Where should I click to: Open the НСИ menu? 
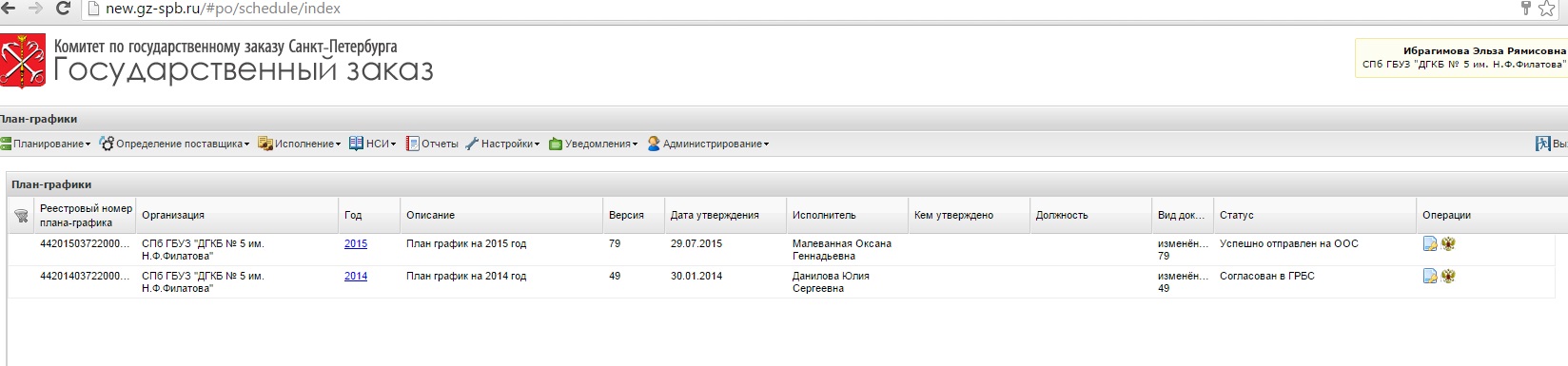tap(372, 144)
